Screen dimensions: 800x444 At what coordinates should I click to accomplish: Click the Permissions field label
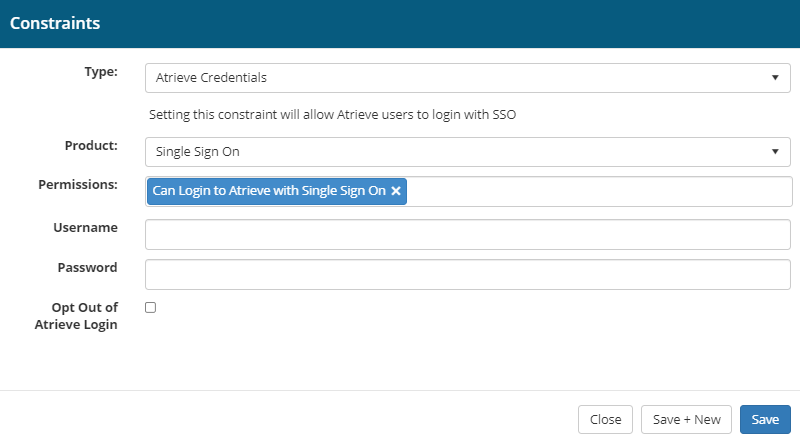click(78, 185)
